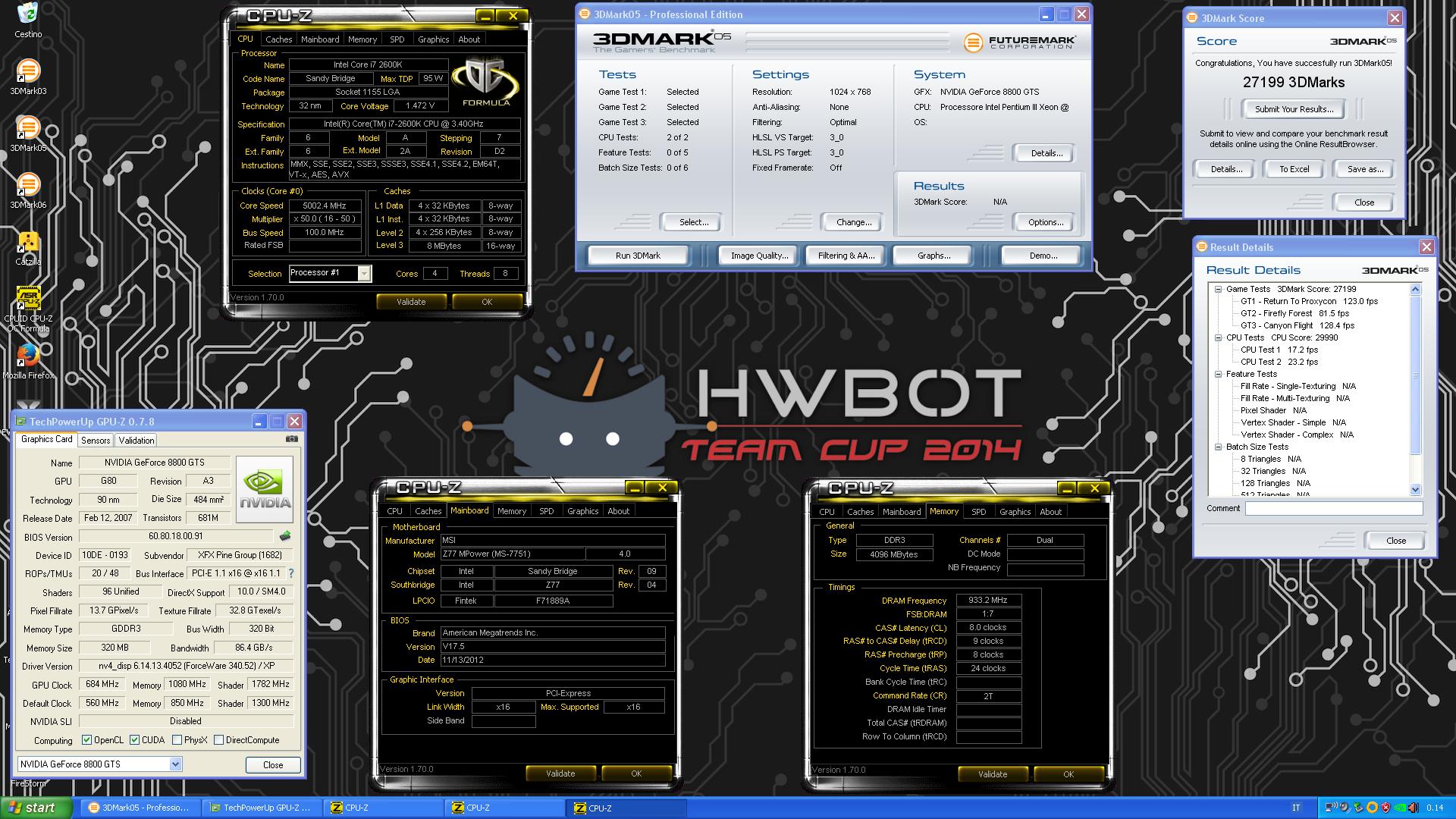Image resolution: width=1456 pixels, height=819 pixels.
Task: Click scroll-down arrow in Result Details list
Action: [1415, 490]
